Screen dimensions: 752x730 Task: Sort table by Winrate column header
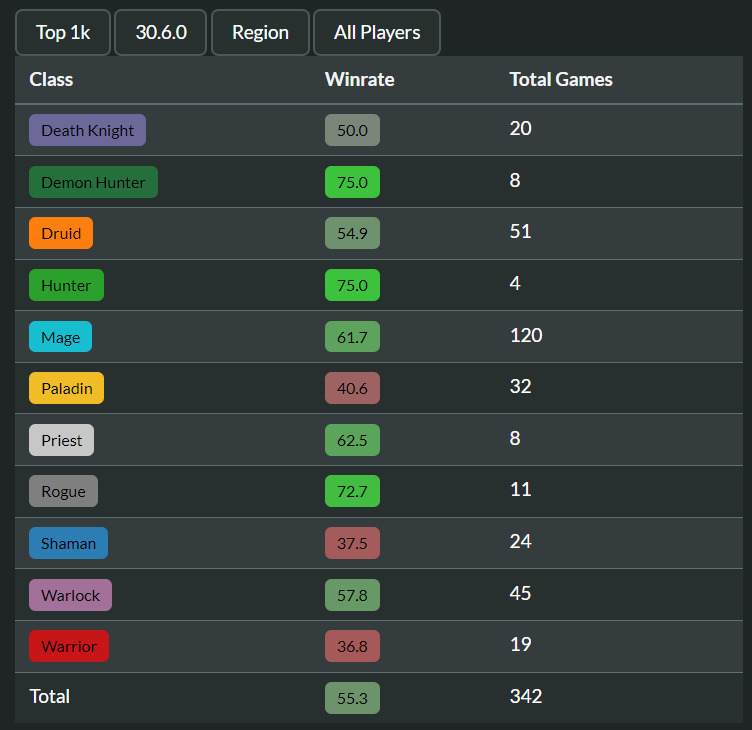(360, 80)
